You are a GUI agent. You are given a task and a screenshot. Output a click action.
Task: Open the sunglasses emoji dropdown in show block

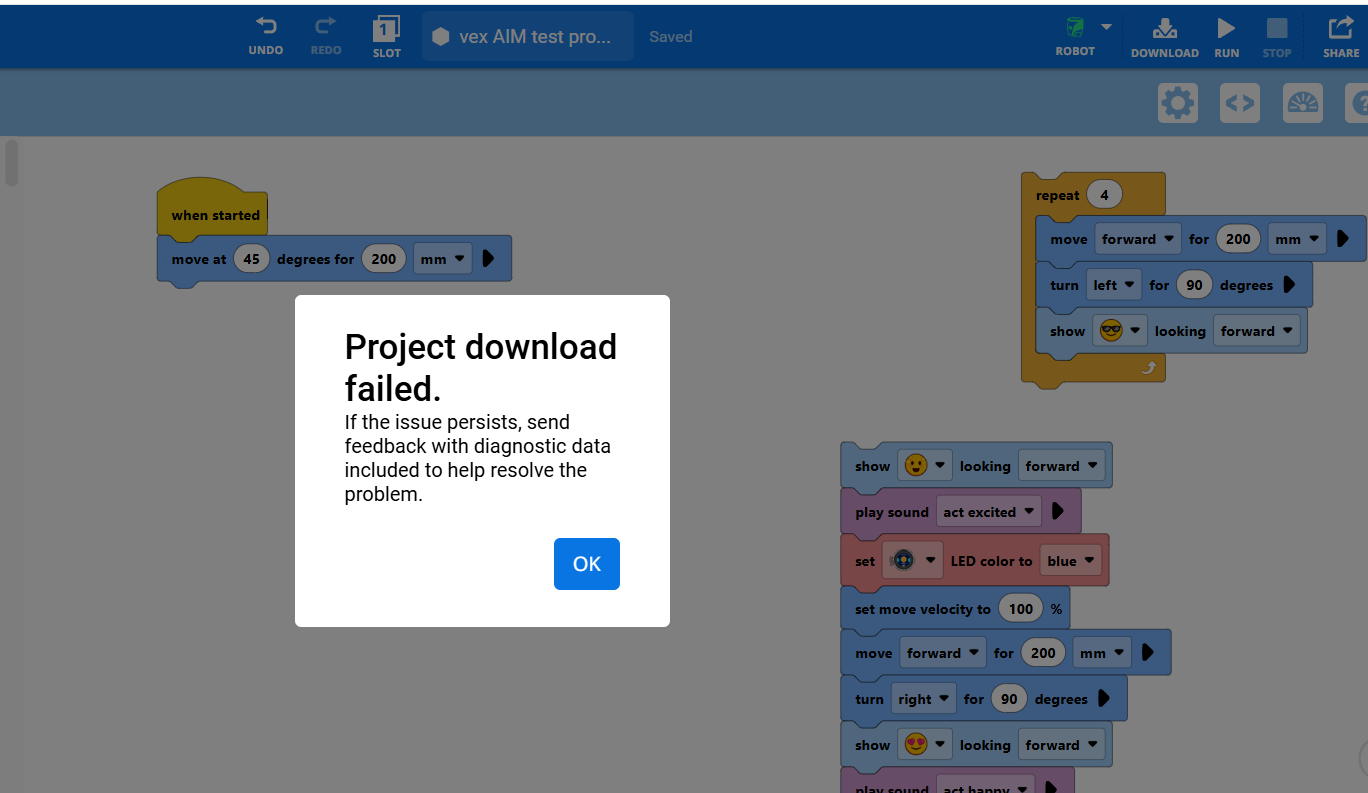1119,331
